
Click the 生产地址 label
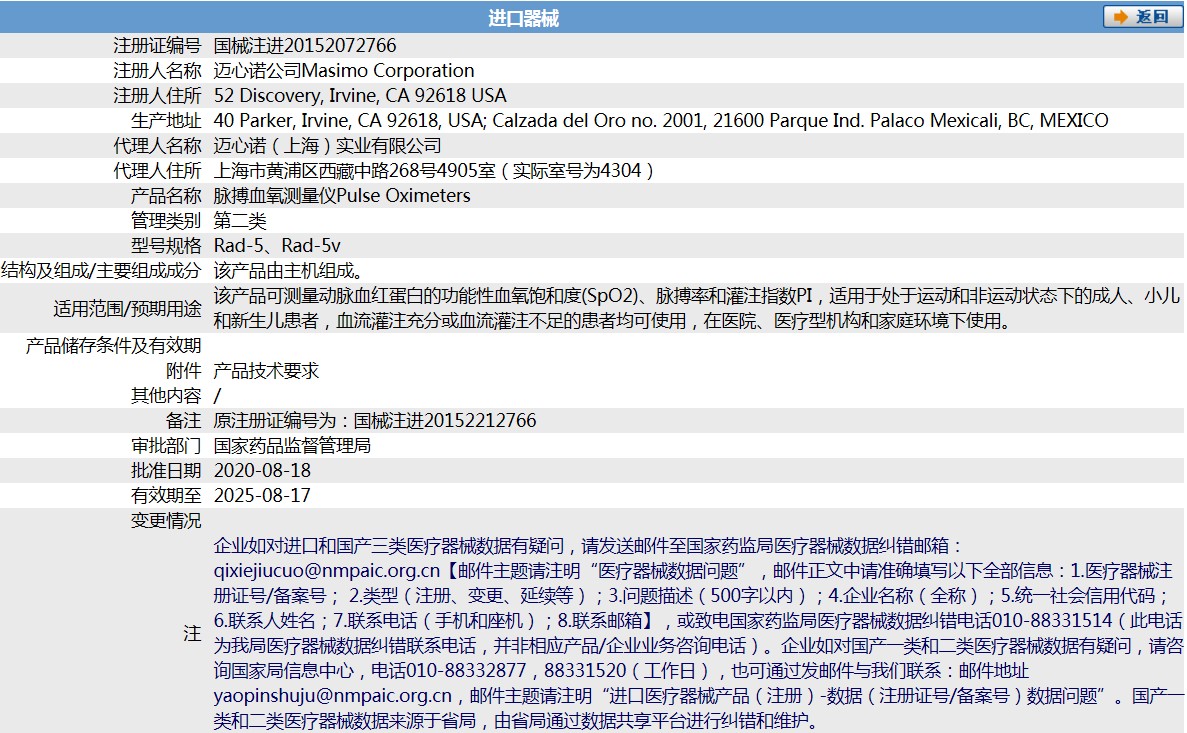click(167, 120)
